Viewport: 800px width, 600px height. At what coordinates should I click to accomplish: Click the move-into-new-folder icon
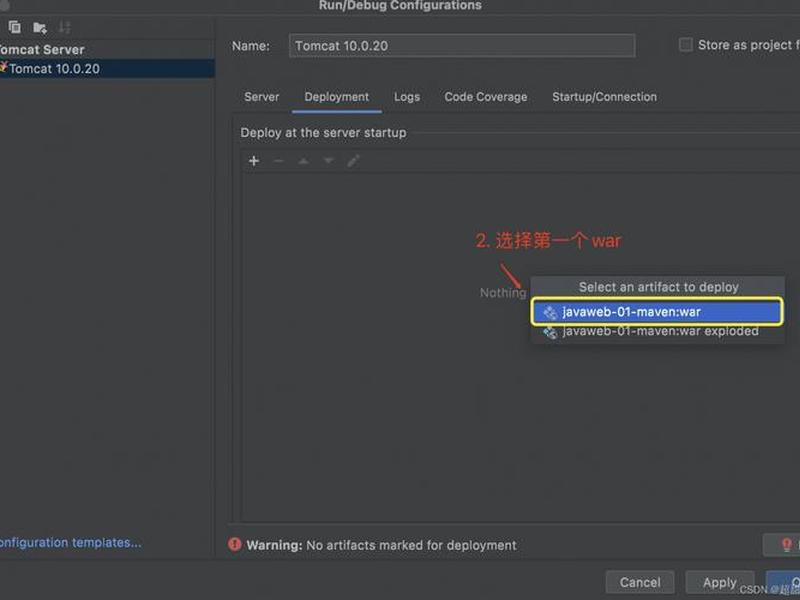40,28
